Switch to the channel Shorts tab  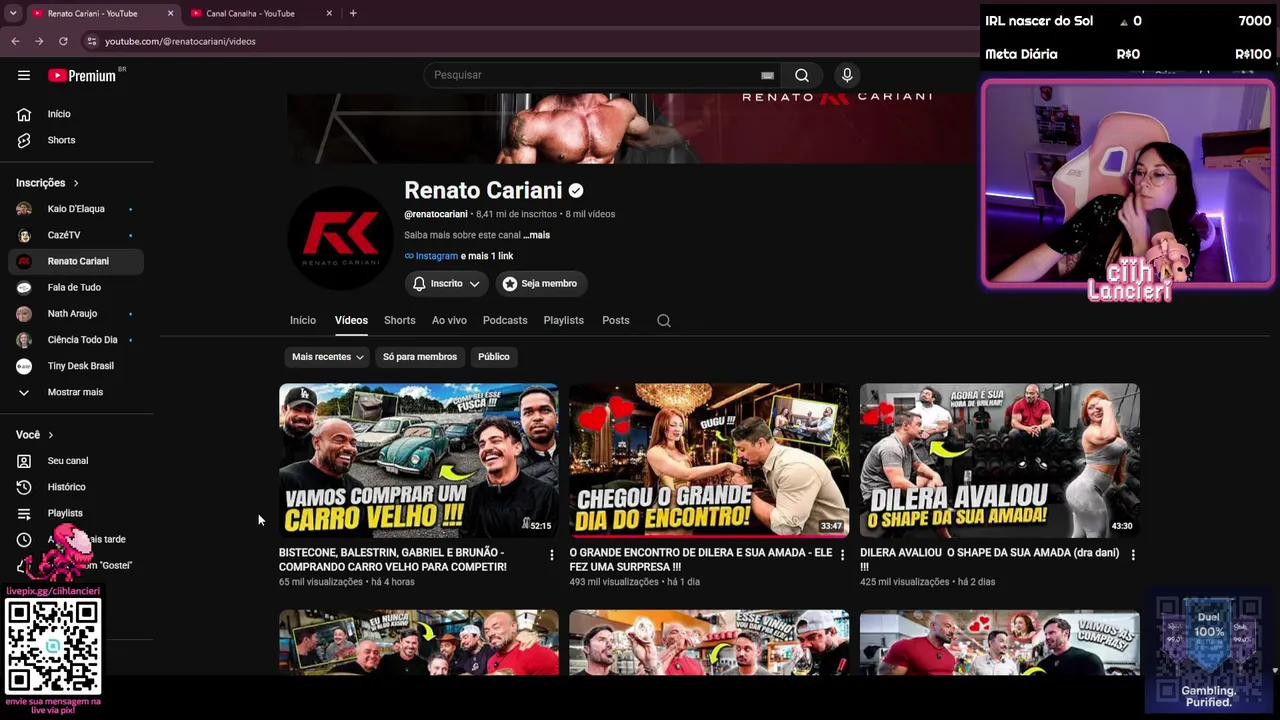click(400, 320)
